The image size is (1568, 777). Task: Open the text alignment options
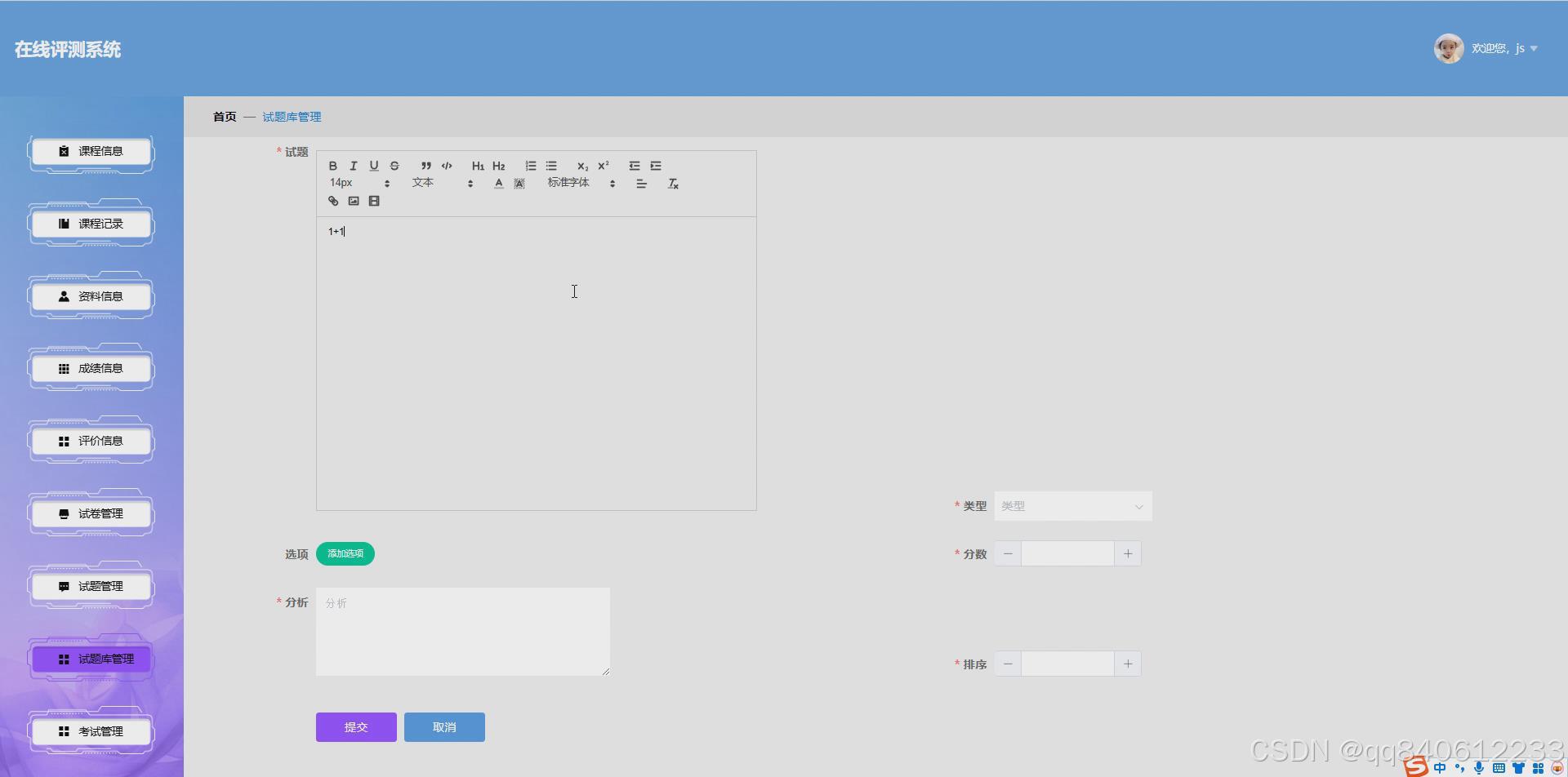tap(642, 184)
